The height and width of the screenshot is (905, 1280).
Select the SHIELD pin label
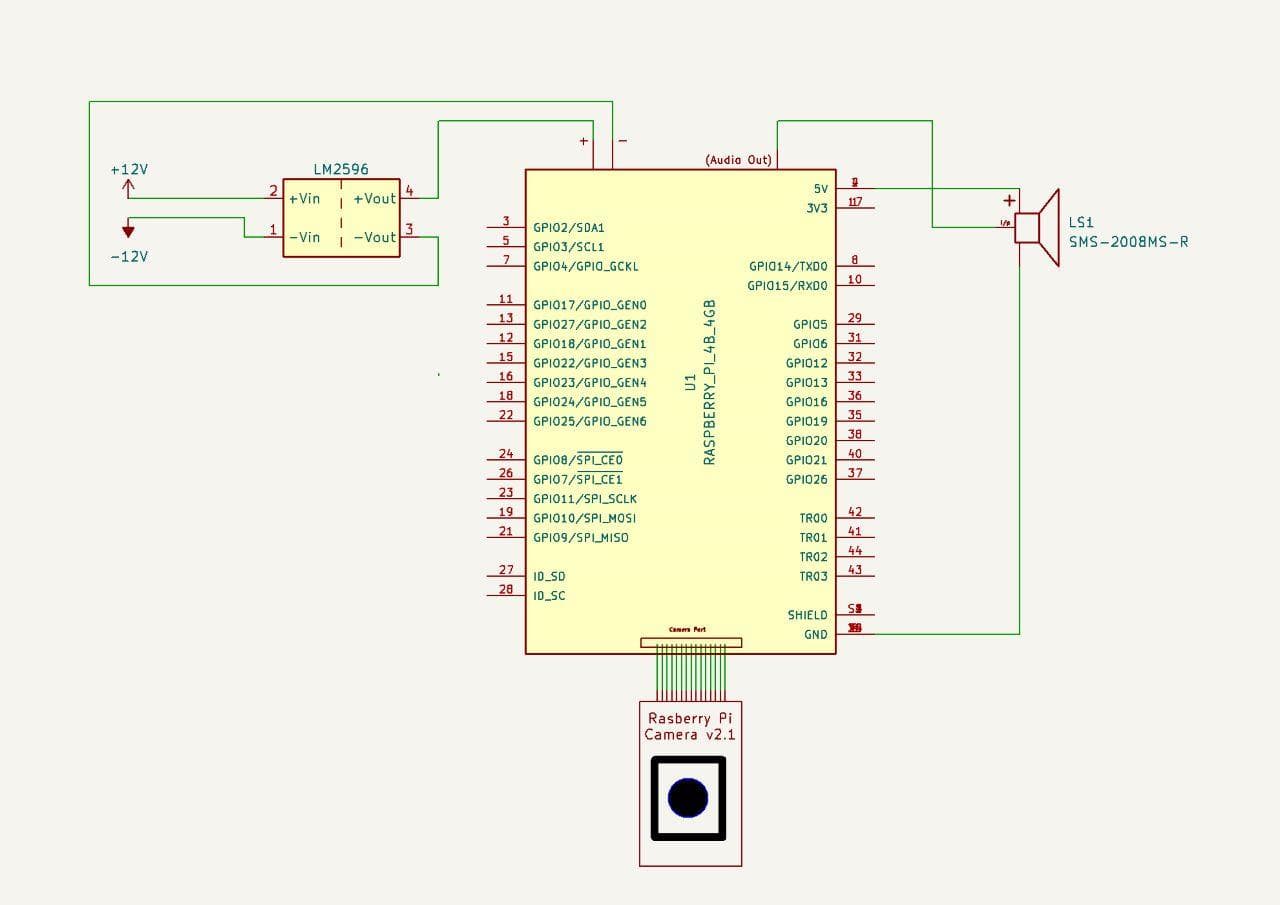[808, 616]
